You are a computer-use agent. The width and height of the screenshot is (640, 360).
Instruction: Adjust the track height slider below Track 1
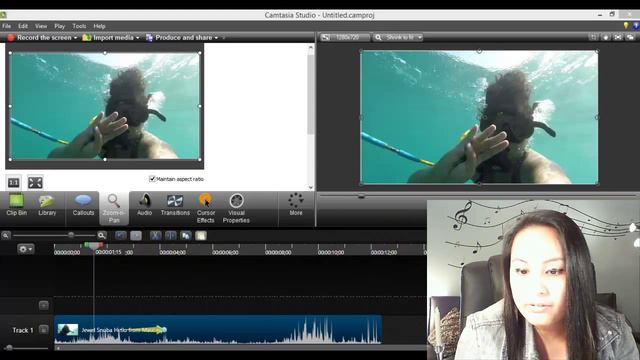coord(9,348)
